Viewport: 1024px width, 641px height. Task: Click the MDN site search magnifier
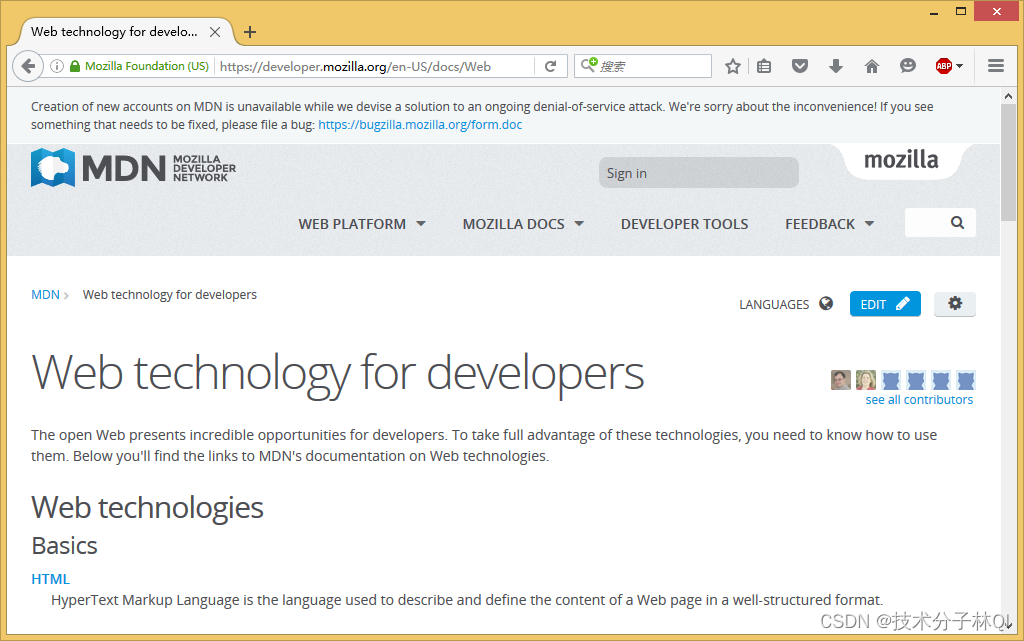coord(957,223)
